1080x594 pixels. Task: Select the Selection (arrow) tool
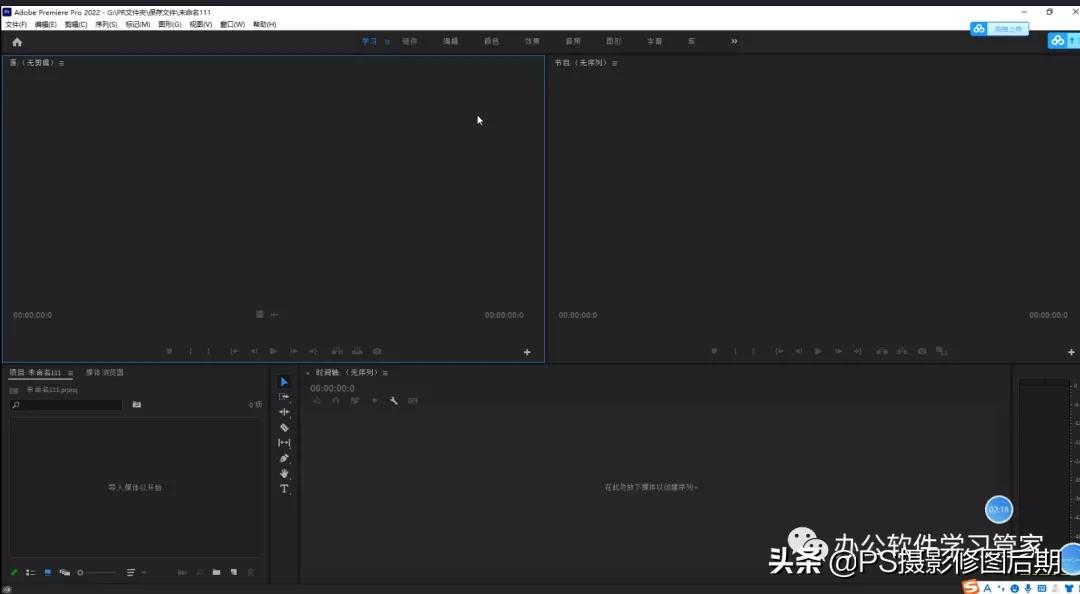[284, 382]
